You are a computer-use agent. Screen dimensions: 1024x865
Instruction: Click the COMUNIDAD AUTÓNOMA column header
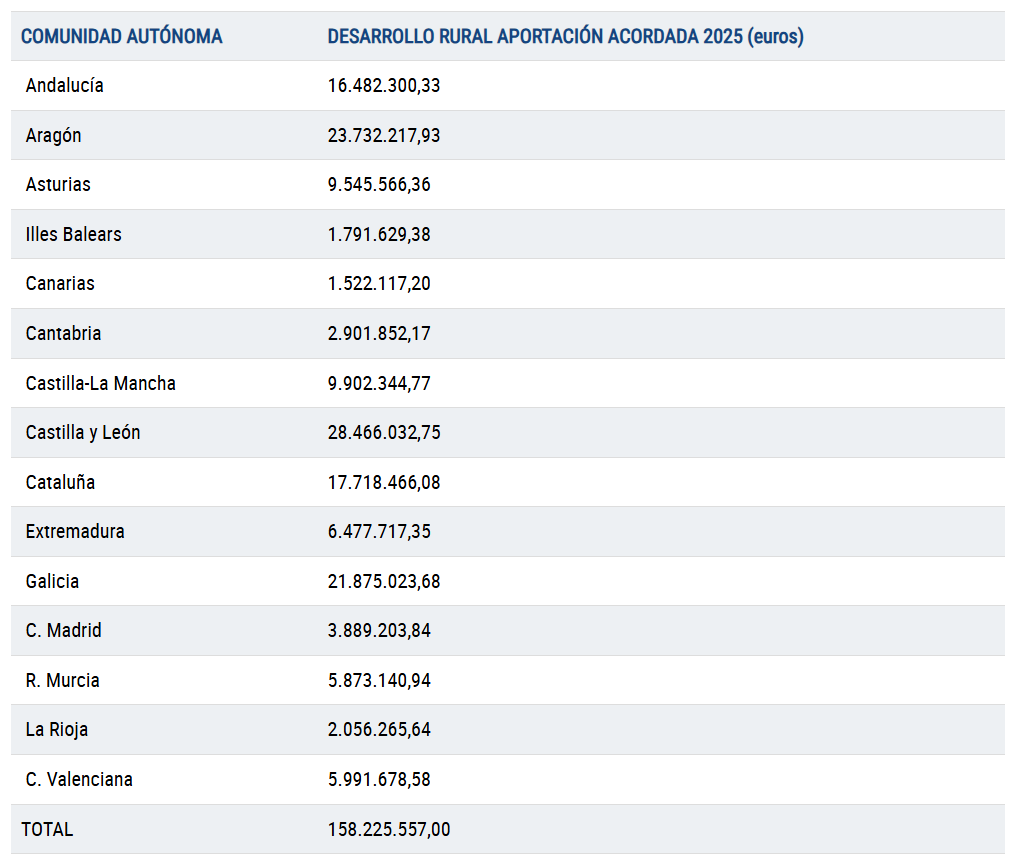(121, 37)
